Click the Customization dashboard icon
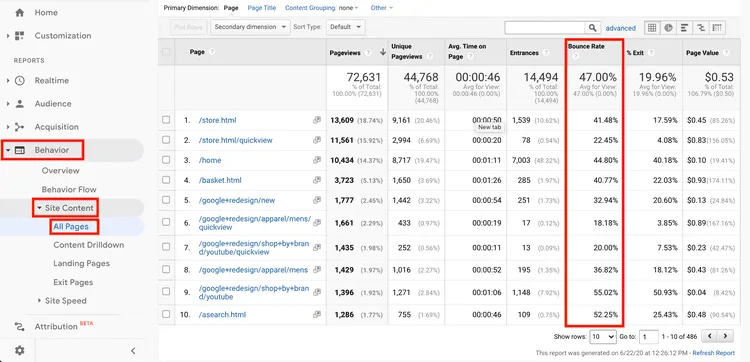Screen dimensions: 750x362 (20, 36)
